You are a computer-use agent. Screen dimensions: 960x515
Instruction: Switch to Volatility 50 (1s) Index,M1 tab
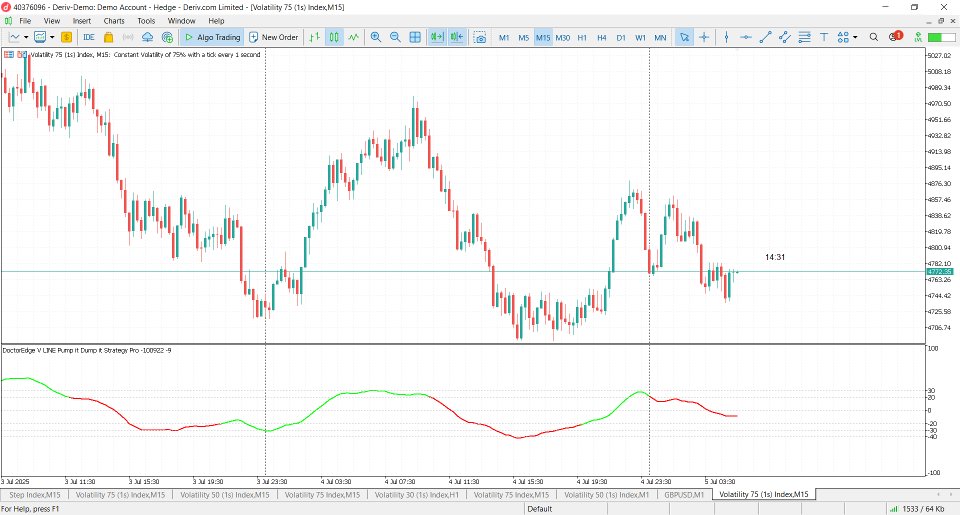click(x=606, y=495)
